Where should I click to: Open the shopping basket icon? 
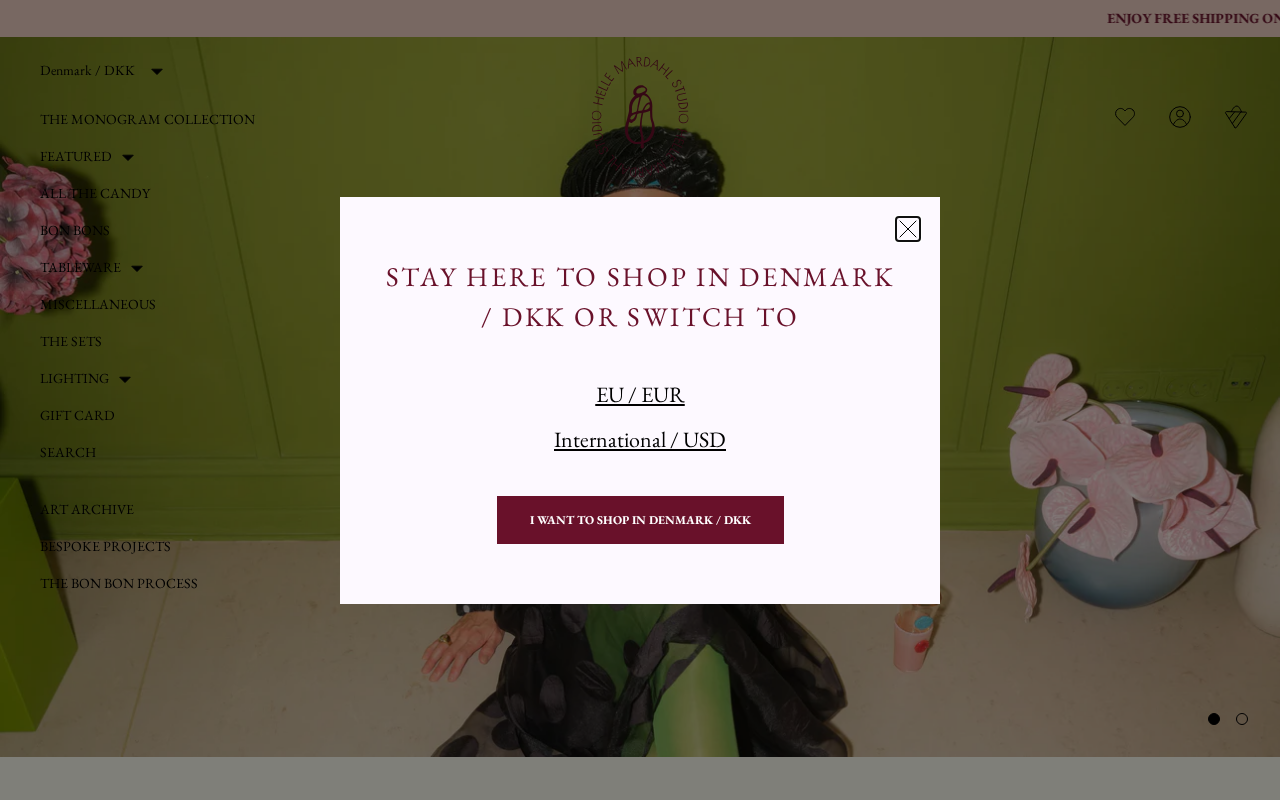[1236, 117]
